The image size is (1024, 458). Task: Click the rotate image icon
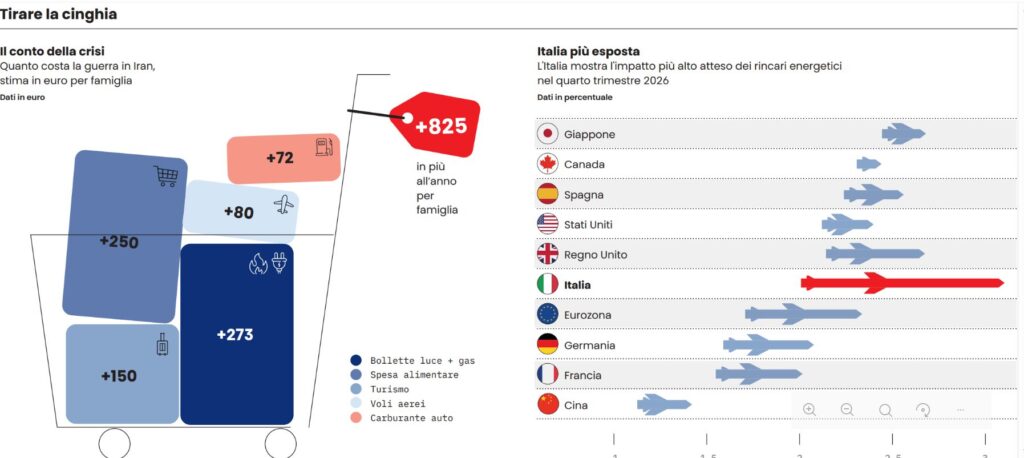pyautogui.click(x=923, y=409)
